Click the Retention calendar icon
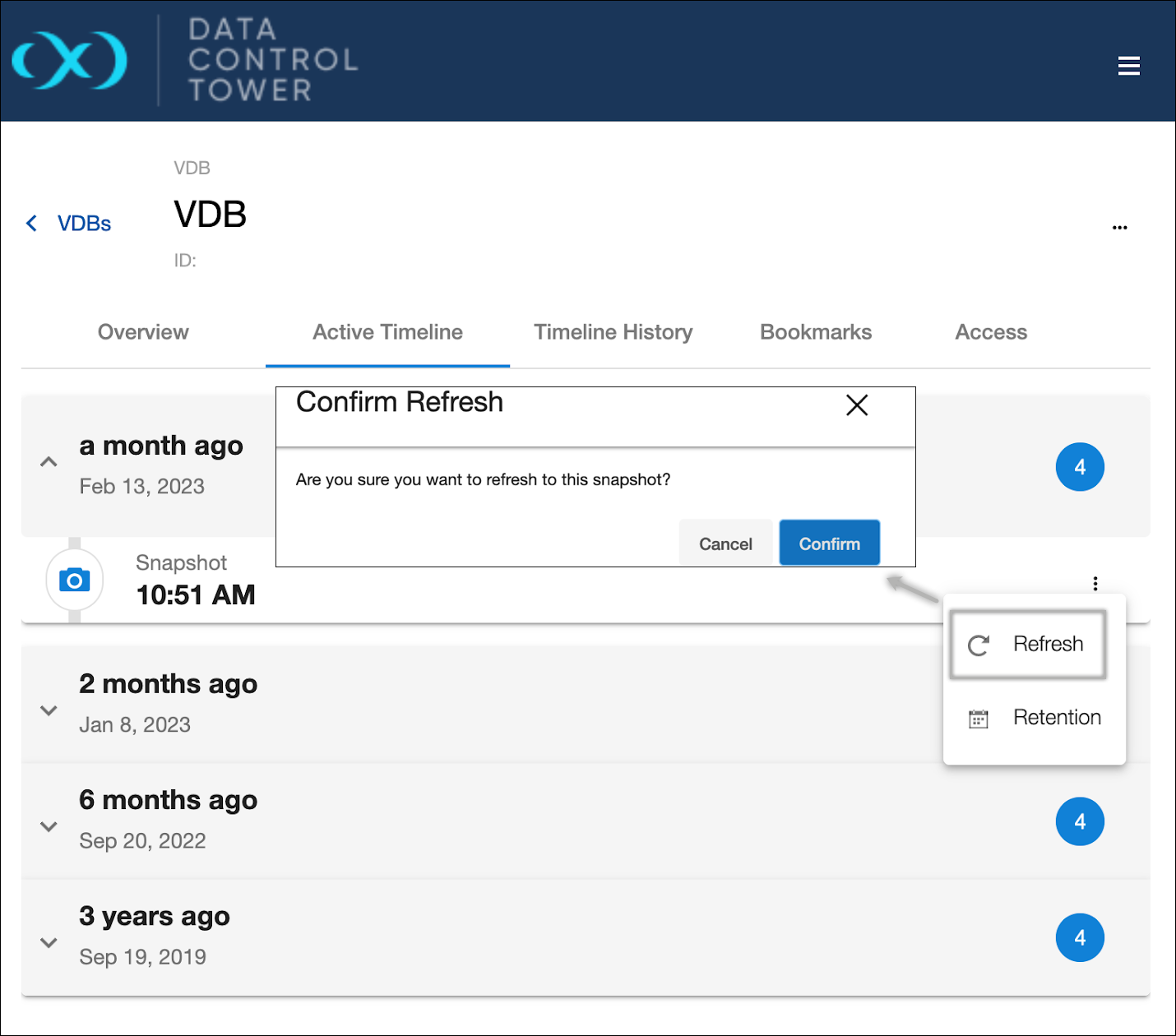The width and height of the screenshot is (1176, 1036). coord(979,718)
